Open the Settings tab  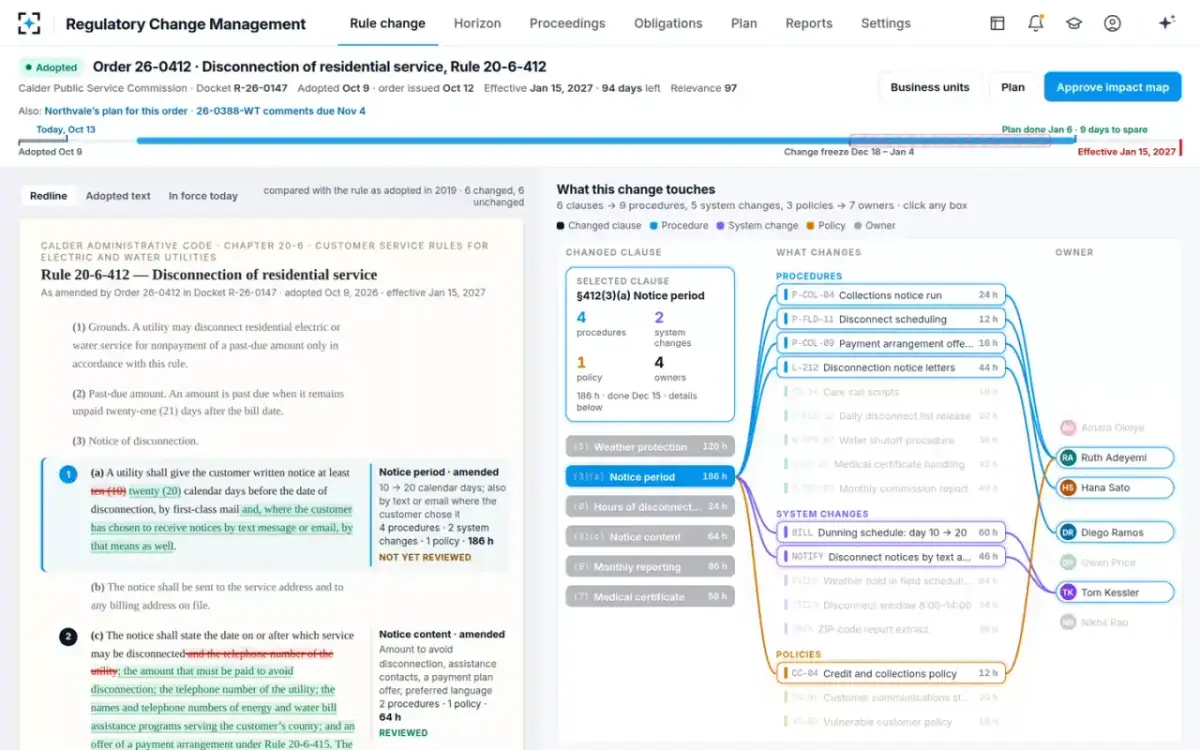tap(886, 23)
